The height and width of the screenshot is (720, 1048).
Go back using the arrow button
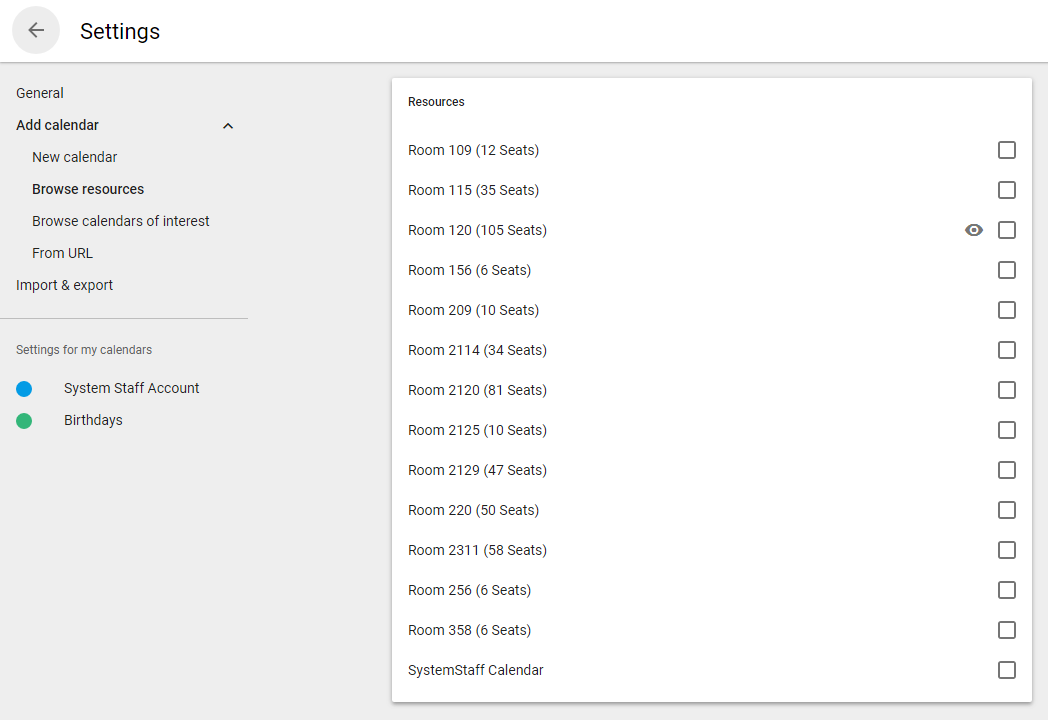coord(36,30)
